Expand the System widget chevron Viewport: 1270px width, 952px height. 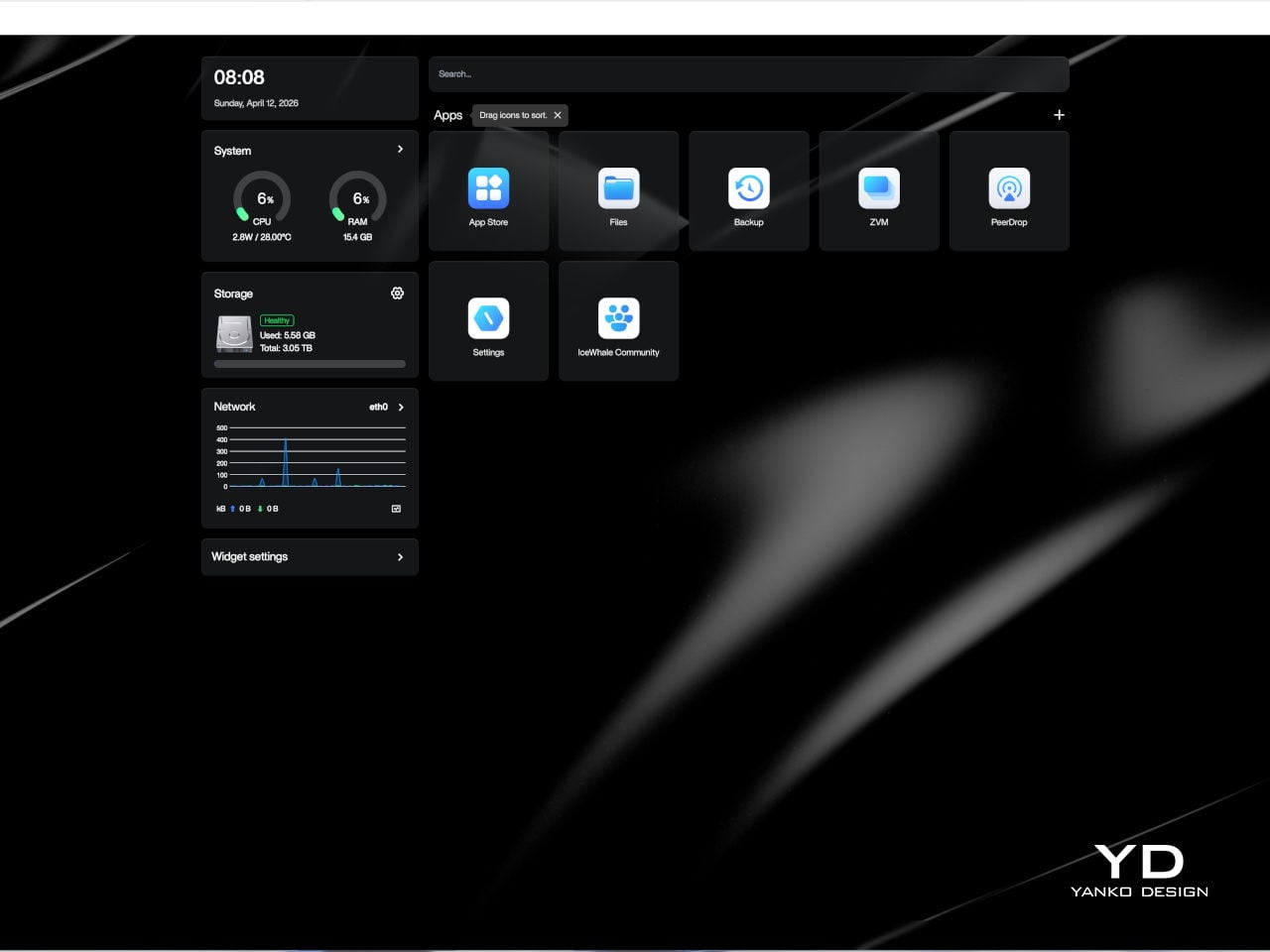[400, 150]
